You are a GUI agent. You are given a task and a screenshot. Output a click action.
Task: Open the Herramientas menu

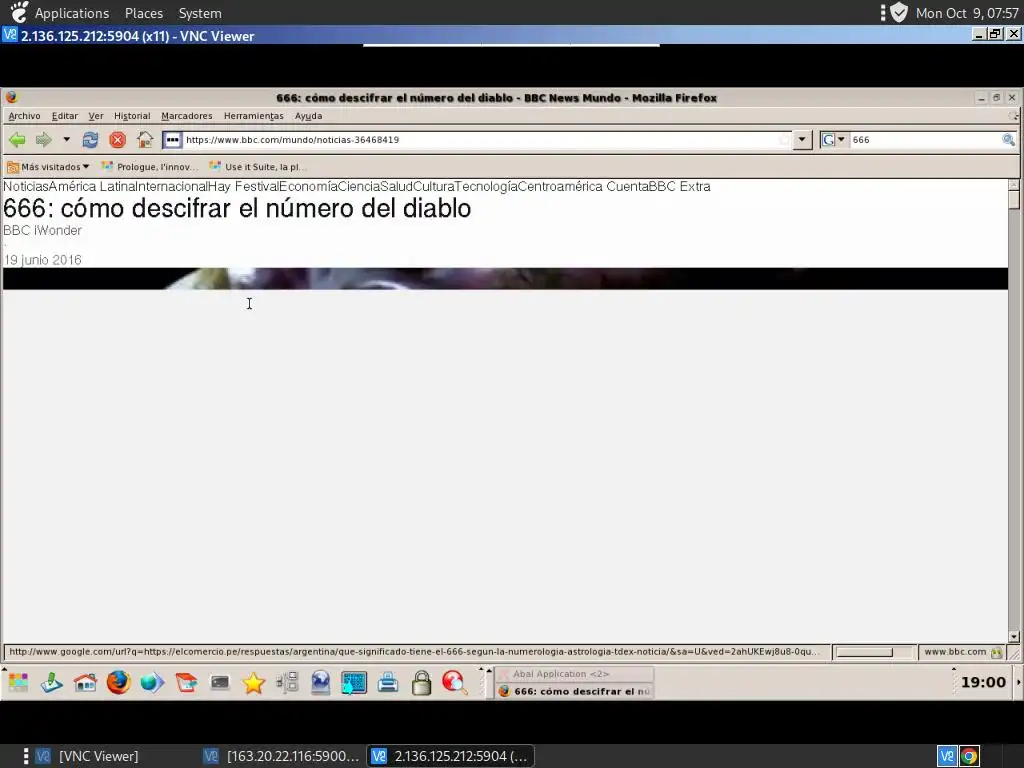[x=253, y=116]
